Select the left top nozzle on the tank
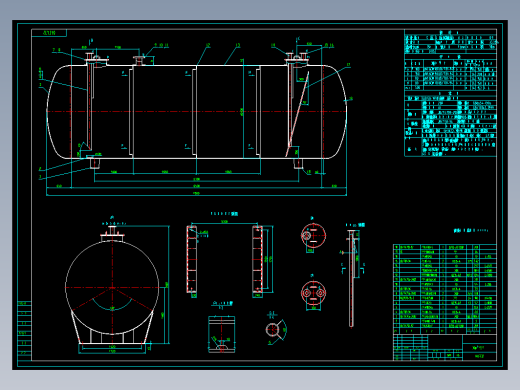This screenshot has height=390, width=520. point(97,60)
